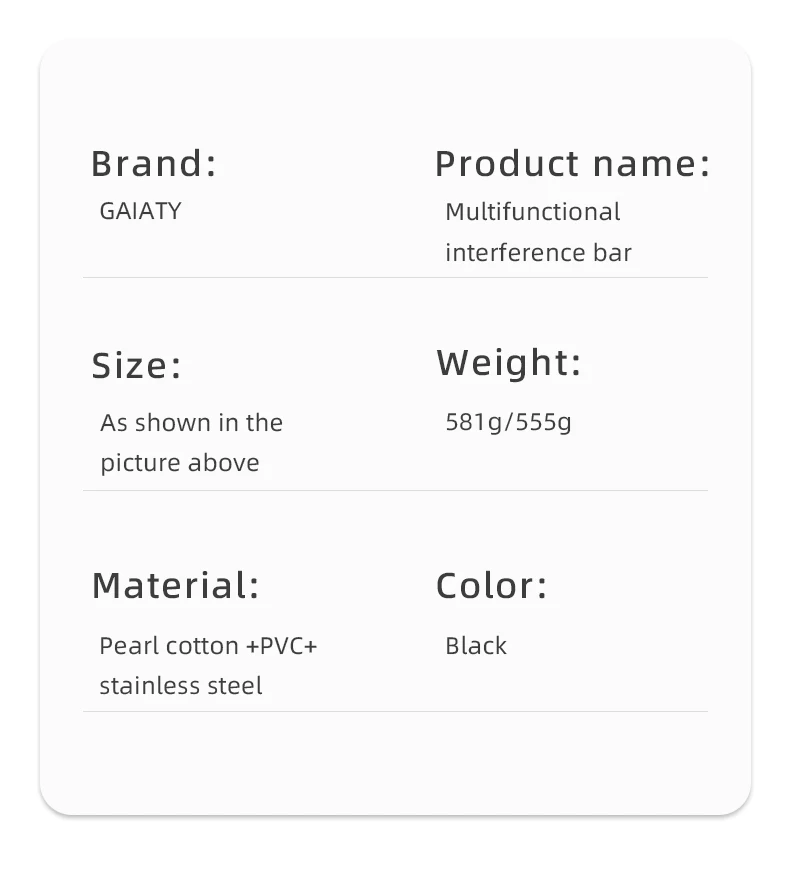Click divider line below size row
Image resolution: width=790 pixels, height=891 pixels.
395,490
